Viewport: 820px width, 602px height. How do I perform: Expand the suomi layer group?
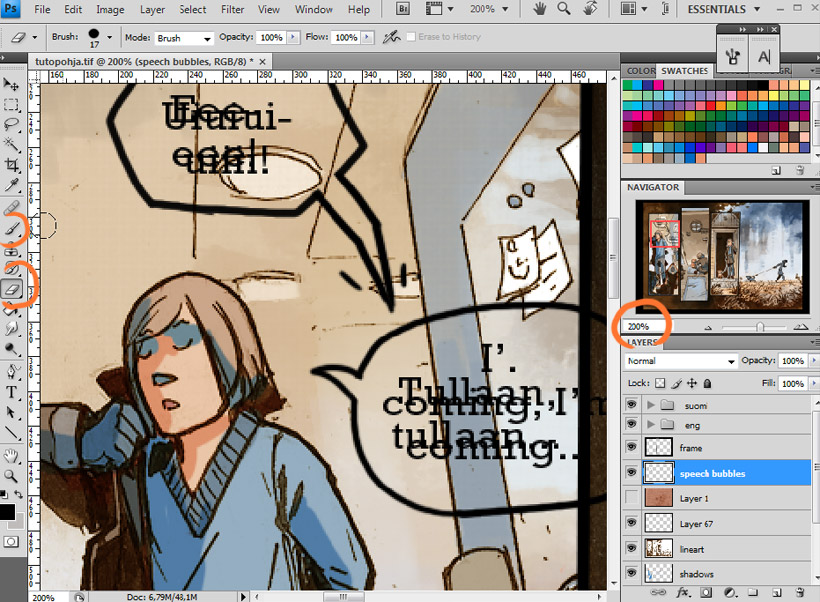tap(653, 405)
